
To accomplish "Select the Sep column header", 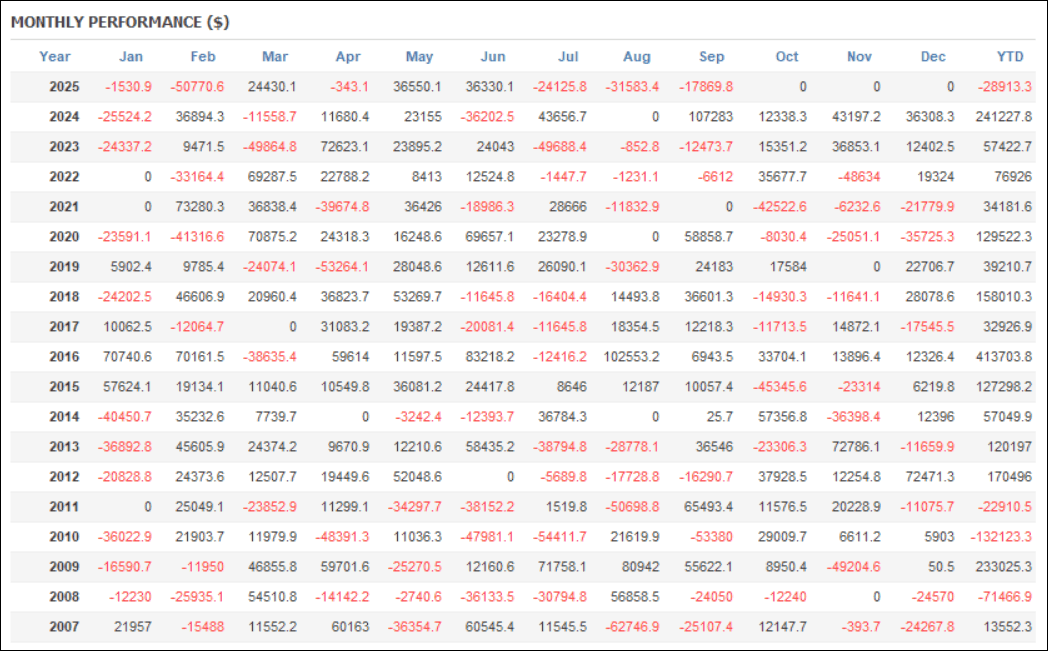I will point(714,57).
